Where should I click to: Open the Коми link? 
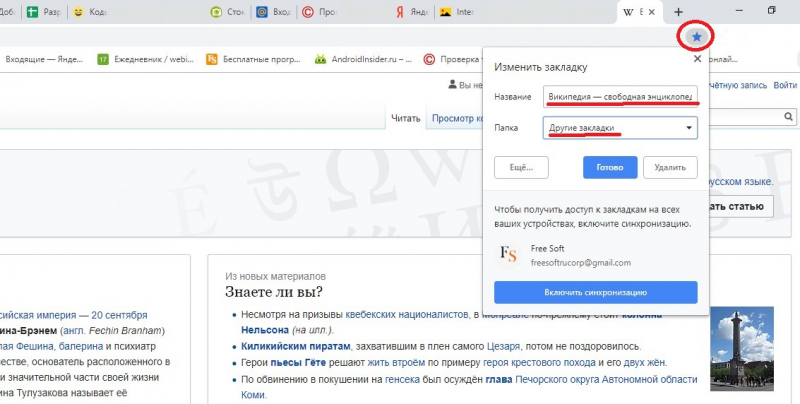point(253,395)
